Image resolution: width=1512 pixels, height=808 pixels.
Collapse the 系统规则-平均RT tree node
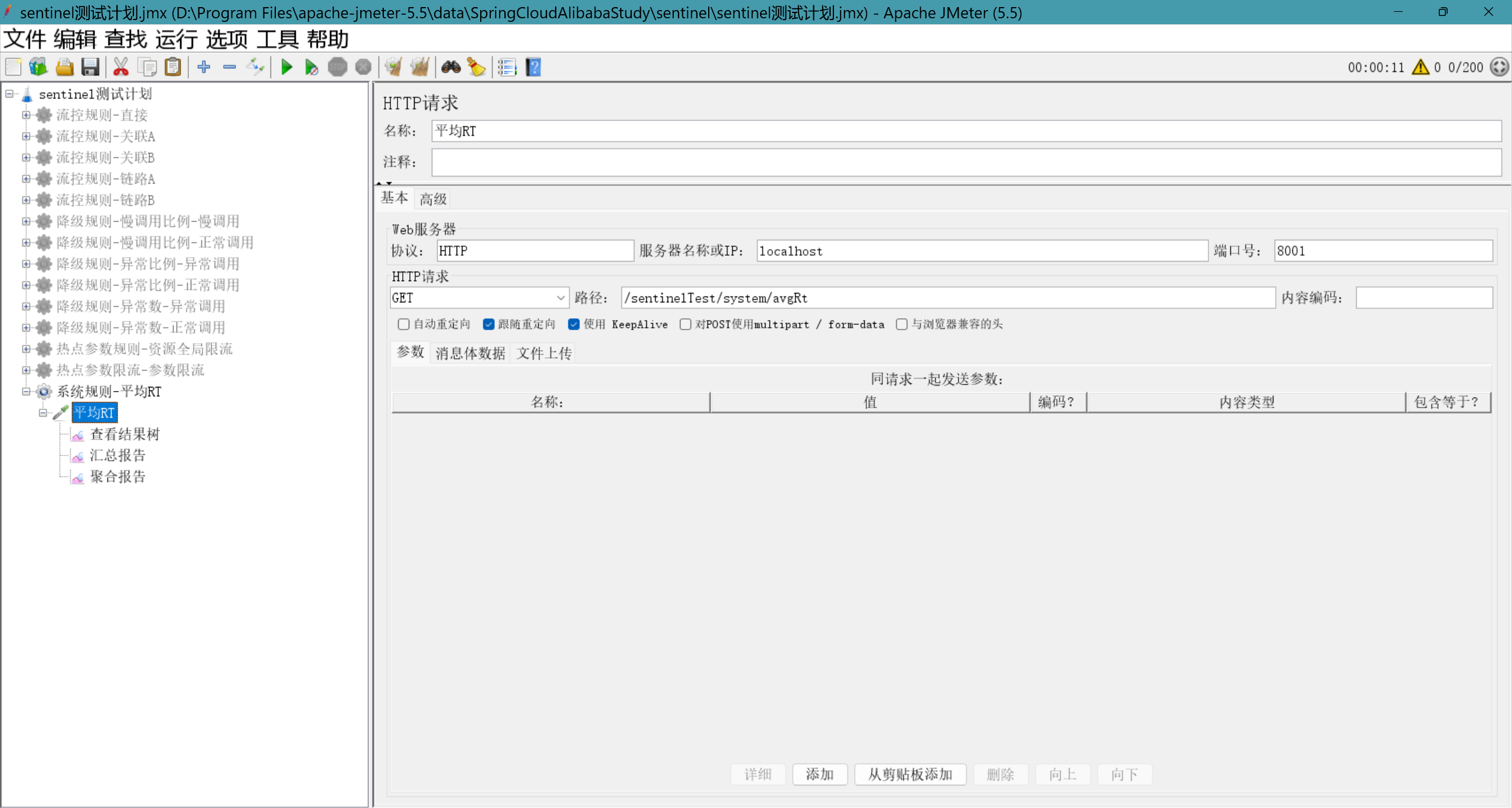coord(26,391)
